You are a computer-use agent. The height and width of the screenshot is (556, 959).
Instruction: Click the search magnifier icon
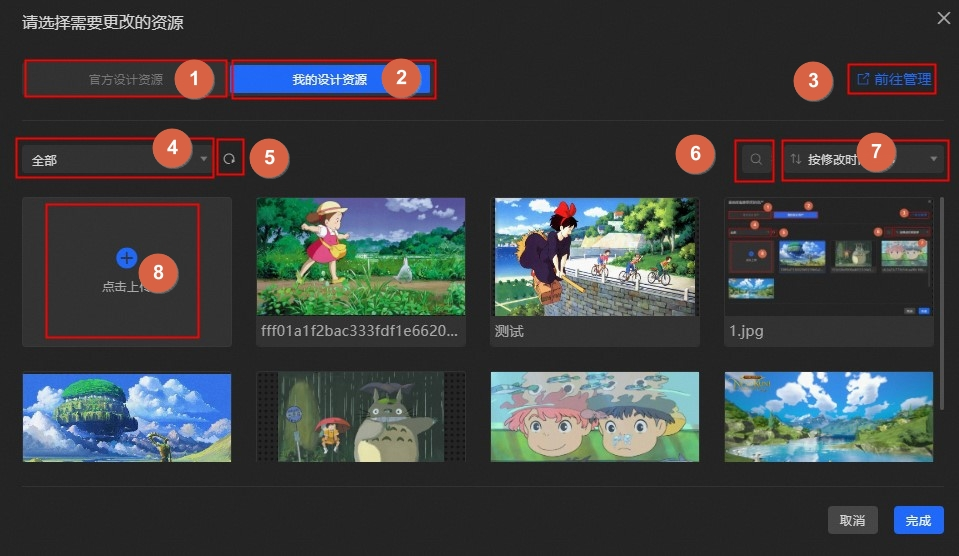coord(756,159)
